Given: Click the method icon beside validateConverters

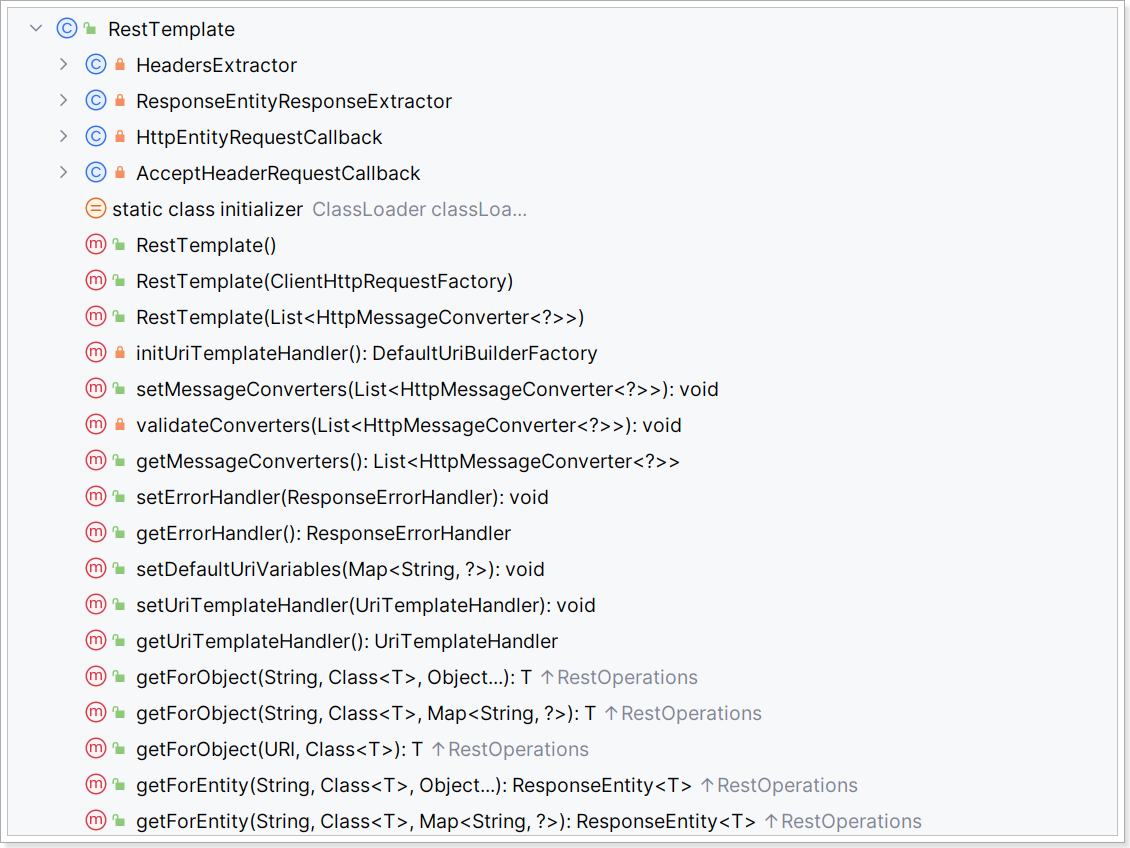Looking at the screenshot, I should coord(96,425).
